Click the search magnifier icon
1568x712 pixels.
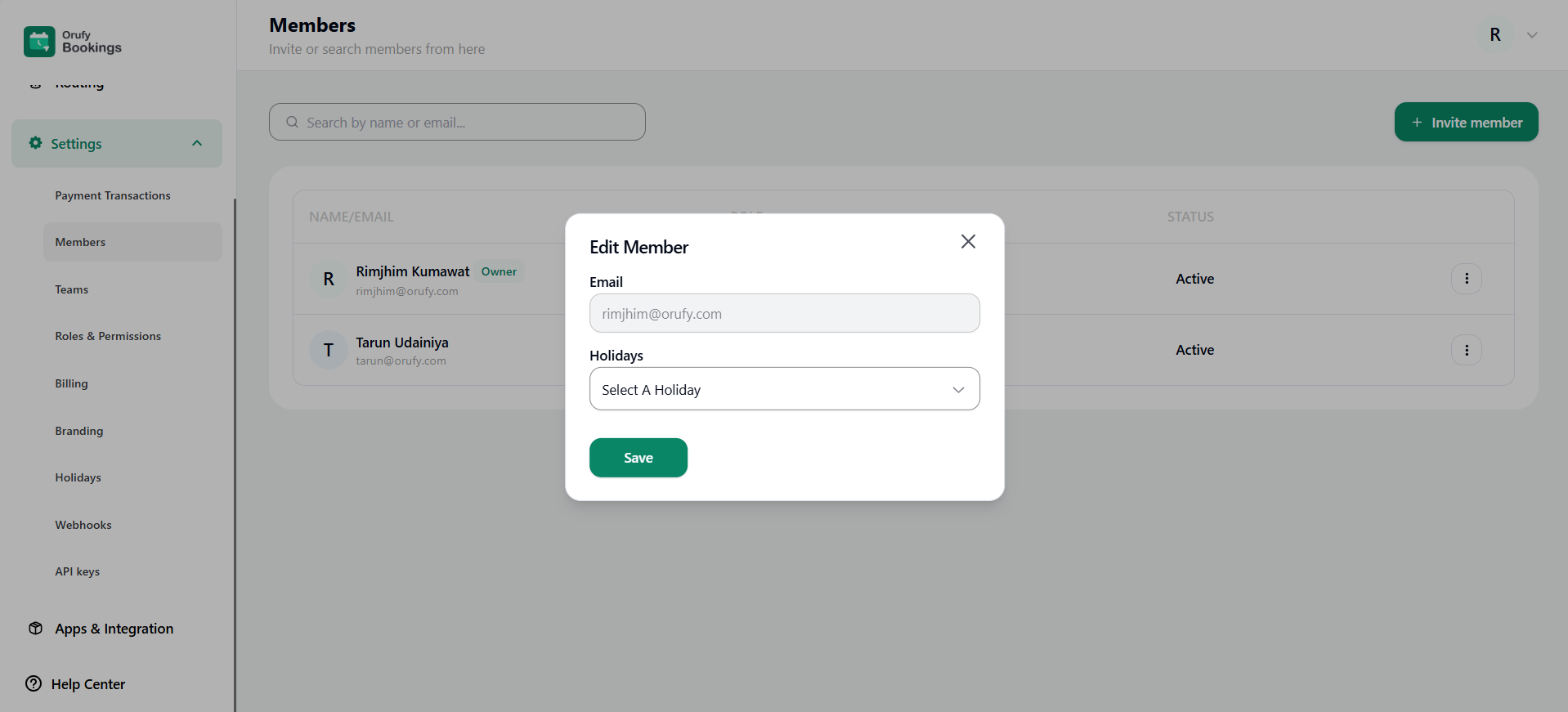pyautogui.click(x=292, y=123)
